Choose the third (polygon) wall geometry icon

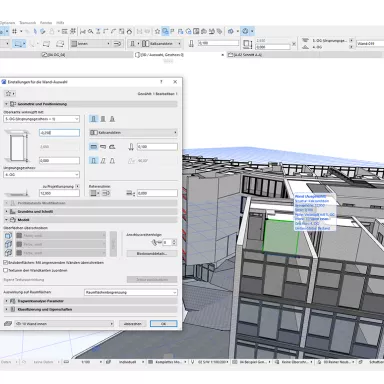(x=112, y=147)
